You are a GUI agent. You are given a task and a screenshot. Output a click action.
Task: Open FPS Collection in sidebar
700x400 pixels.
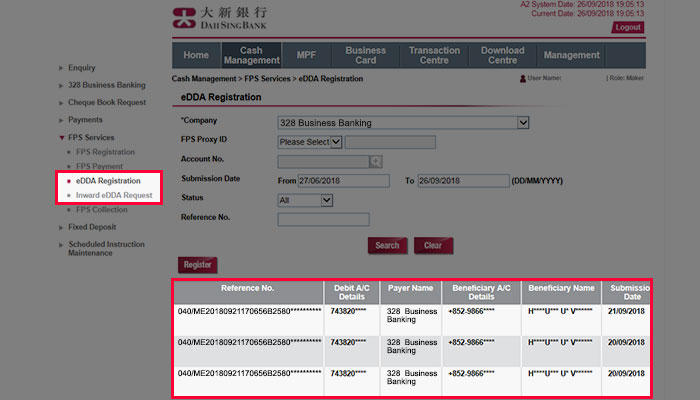point(101,209)
